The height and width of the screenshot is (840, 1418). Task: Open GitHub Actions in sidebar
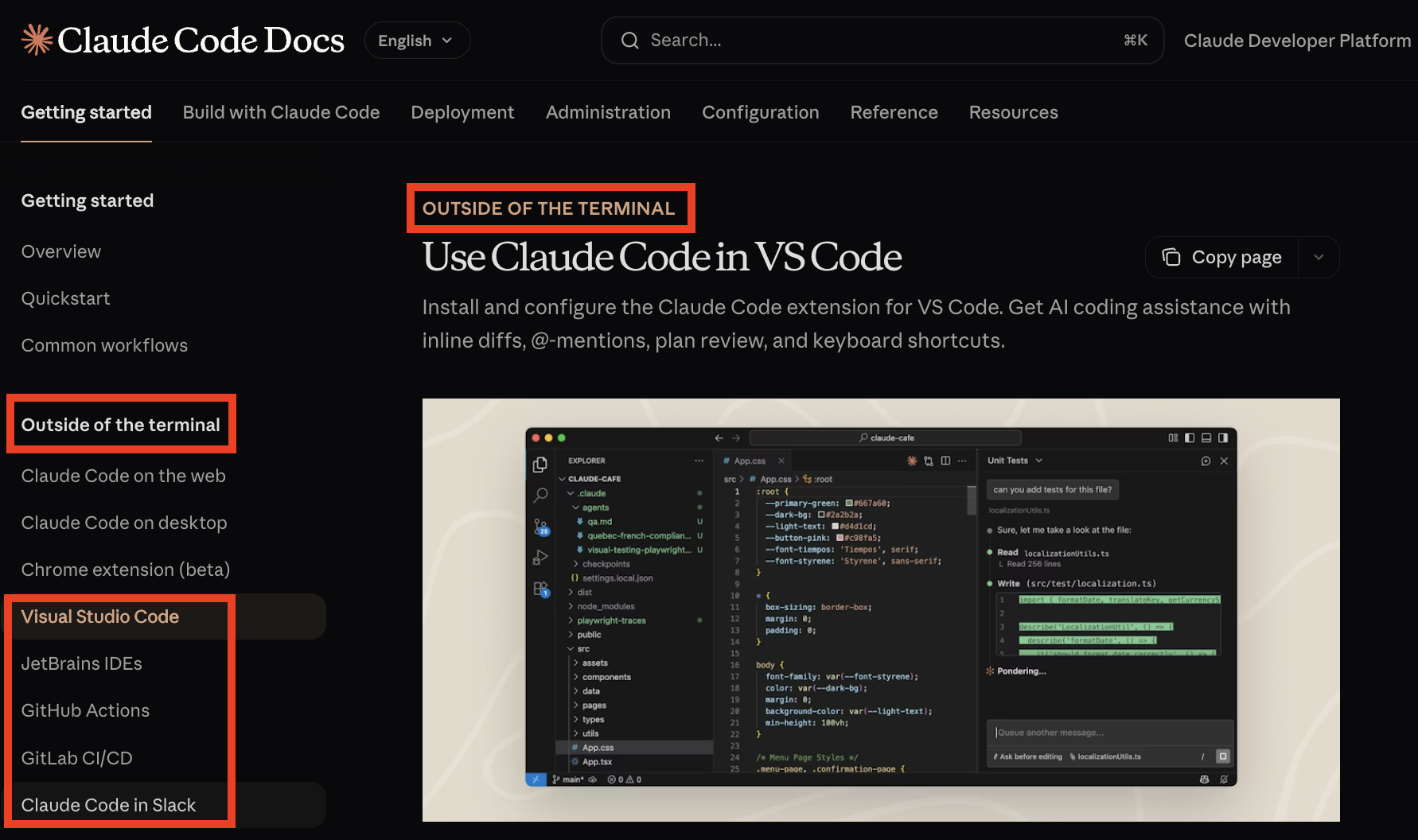(85, 710)
